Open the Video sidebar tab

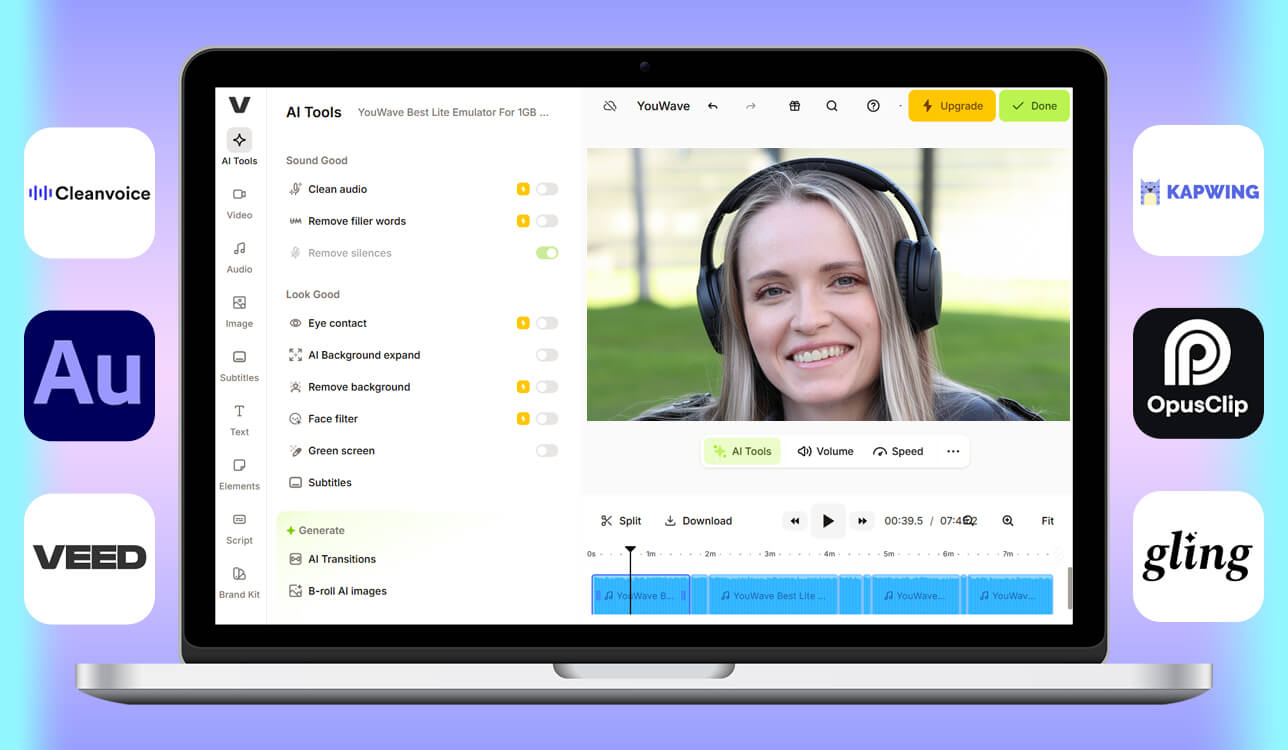tap(239, 202)
